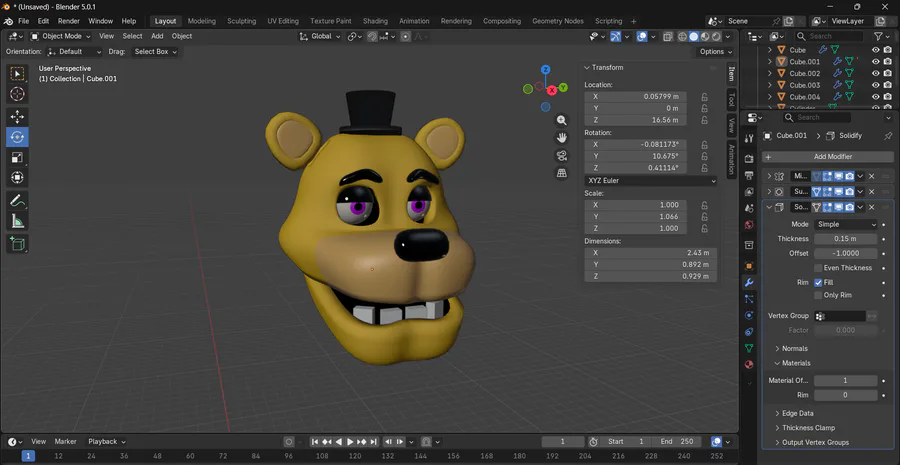Open the Material properties tab icon
This screenshot has width=900, height=465.
tap(748, 365)
